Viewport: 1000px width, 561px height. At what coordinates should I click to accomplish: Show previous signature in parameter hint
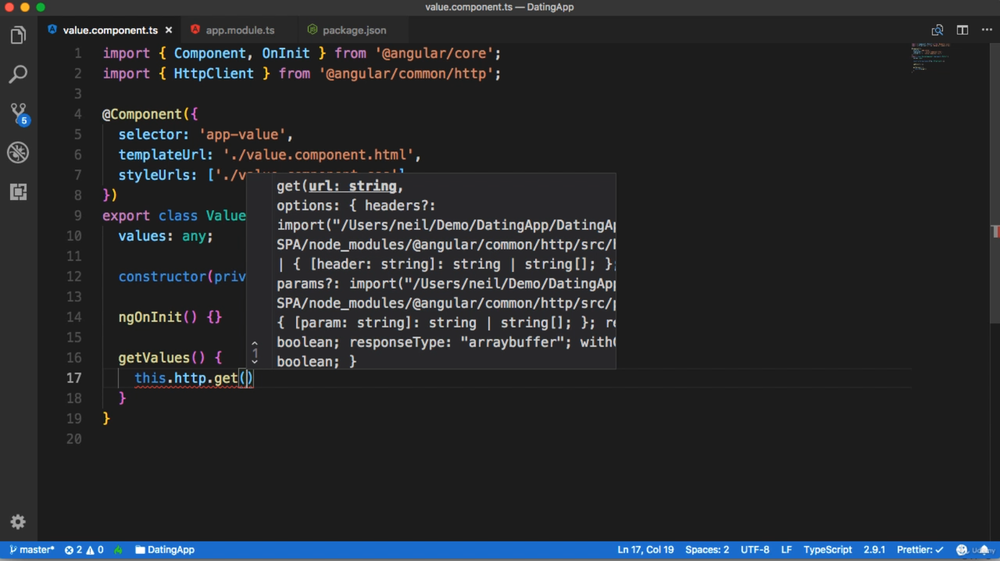click(x=254, y=344)
